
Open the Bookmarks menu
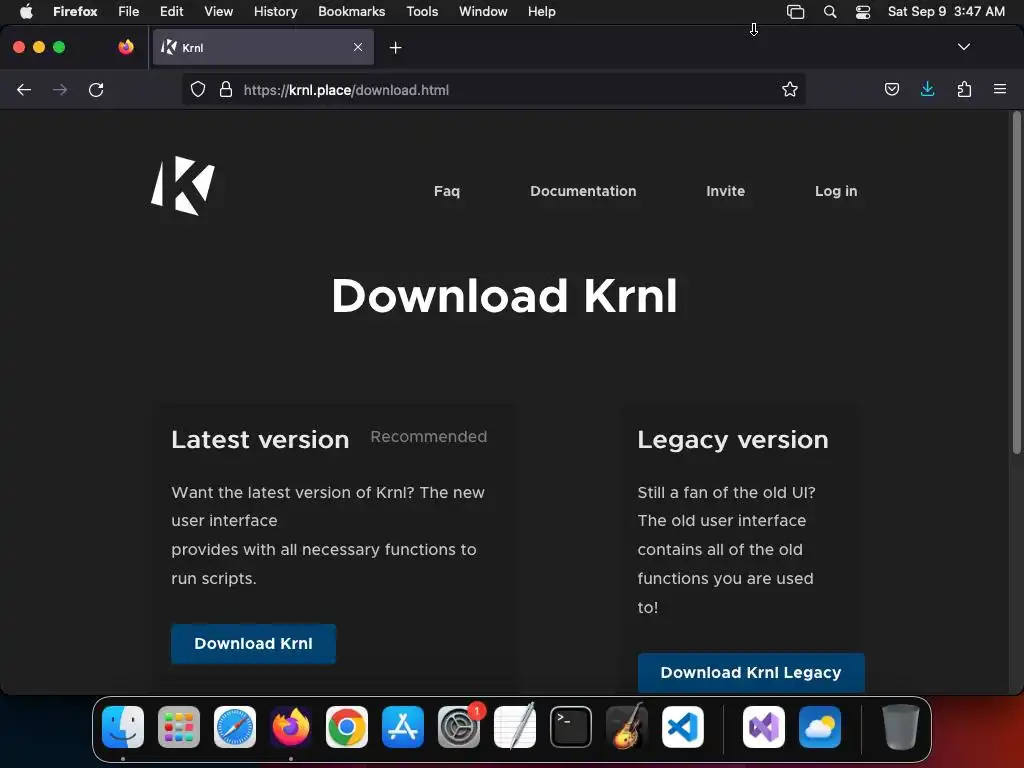[351, 11]
